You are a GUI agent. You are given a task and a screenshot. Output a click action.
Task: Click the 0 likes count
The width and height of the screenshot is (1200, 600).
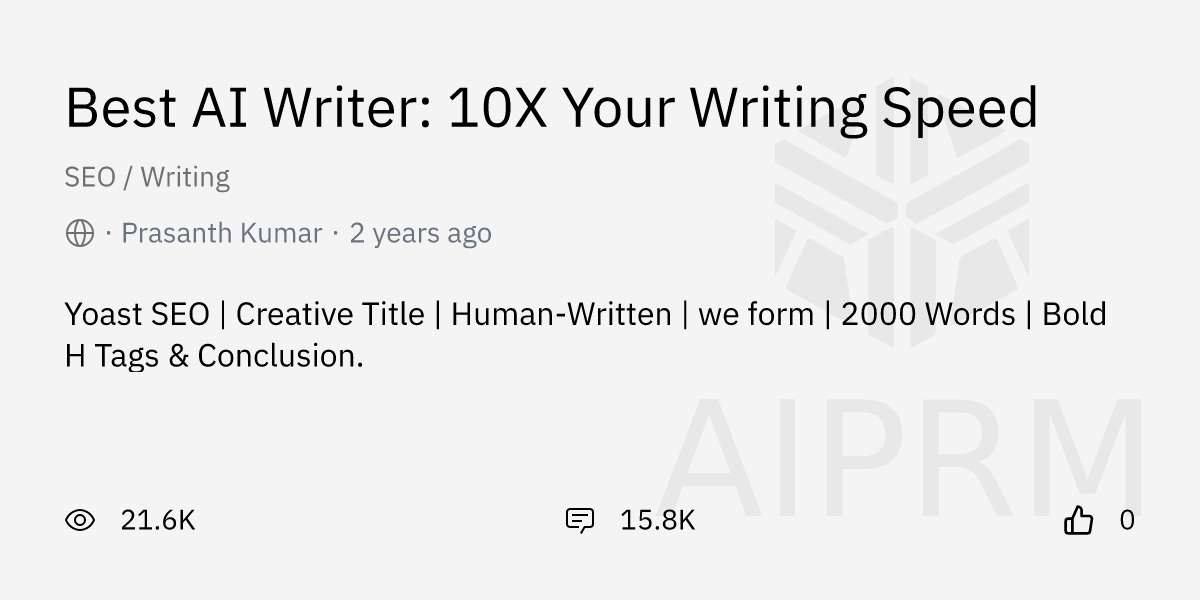click(x=1127, y=520)
